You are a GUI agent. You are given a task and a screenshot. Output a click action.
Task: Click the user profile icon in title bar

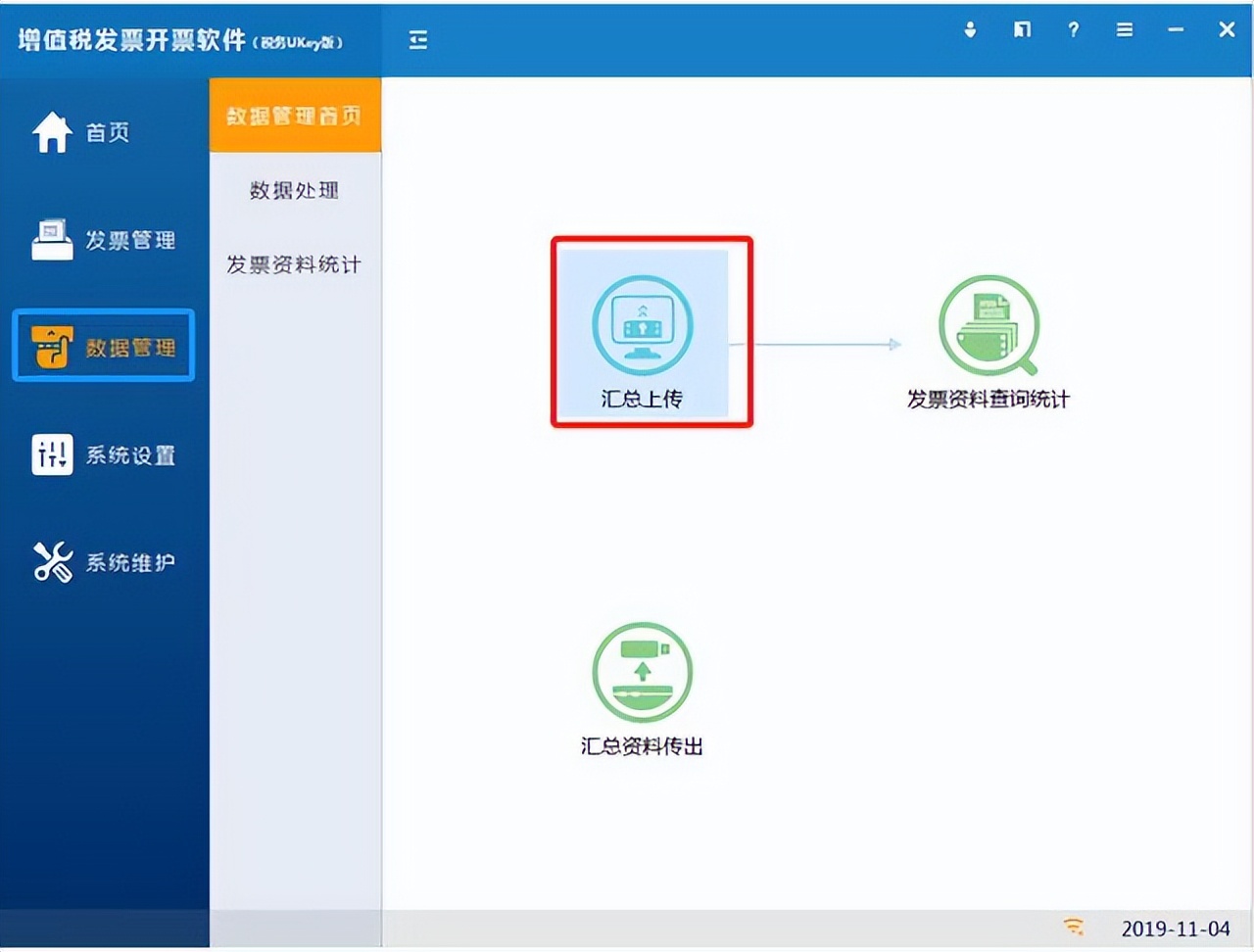point(970,30)
